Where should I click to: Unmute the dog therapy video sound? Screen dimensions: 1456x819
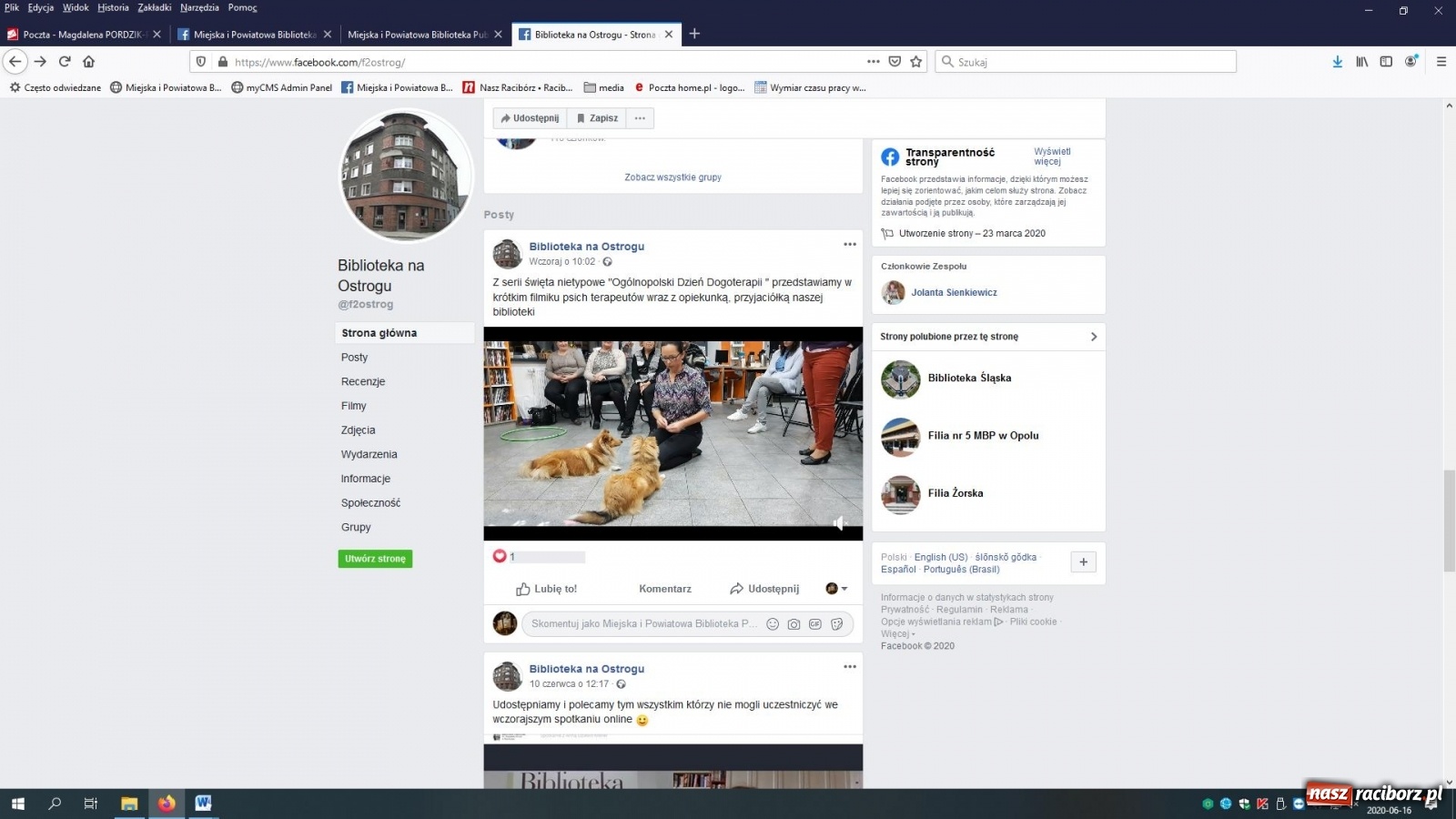[840, 523]
